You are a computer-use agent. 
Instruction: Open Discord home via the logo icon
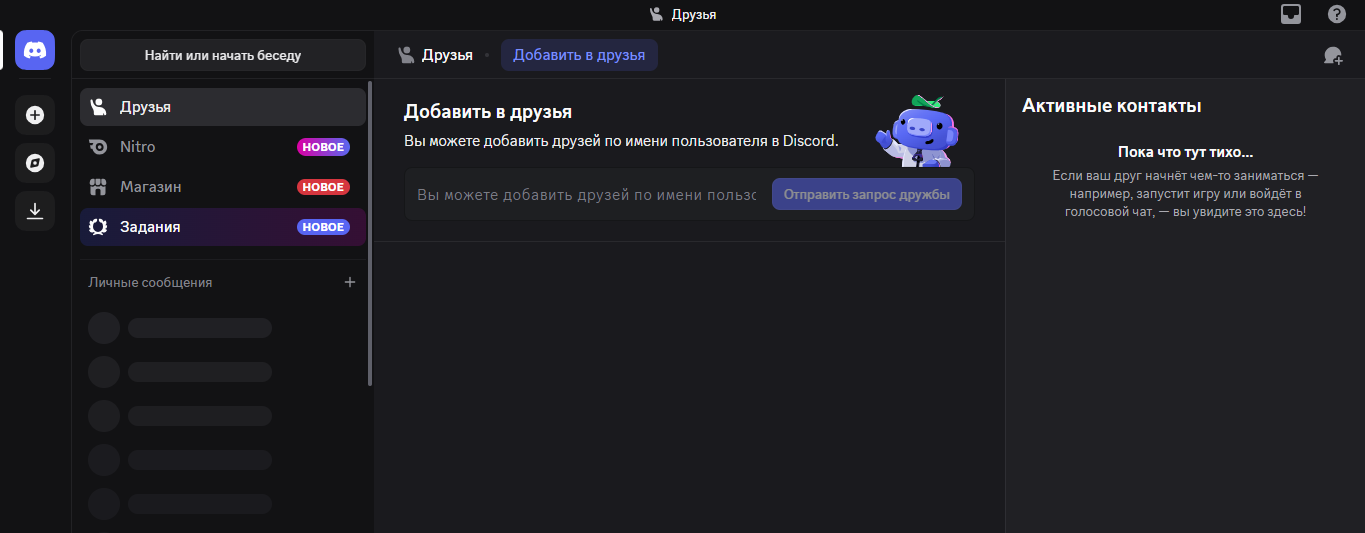point(35,50)
